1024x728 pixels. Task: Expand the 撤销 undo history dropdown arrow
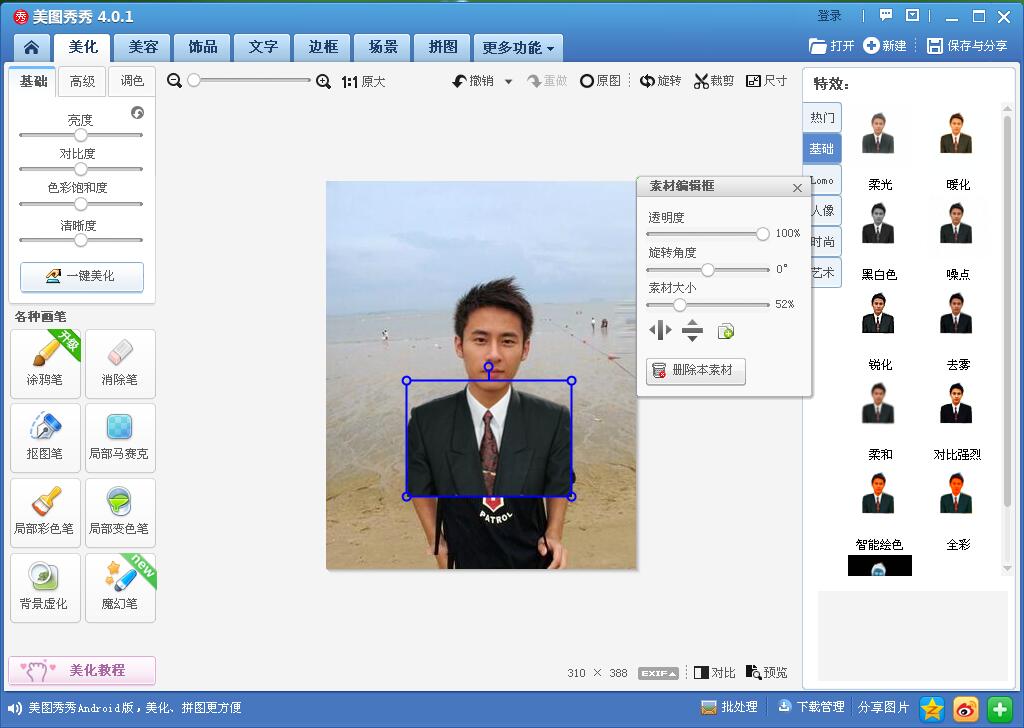(508, 82)
